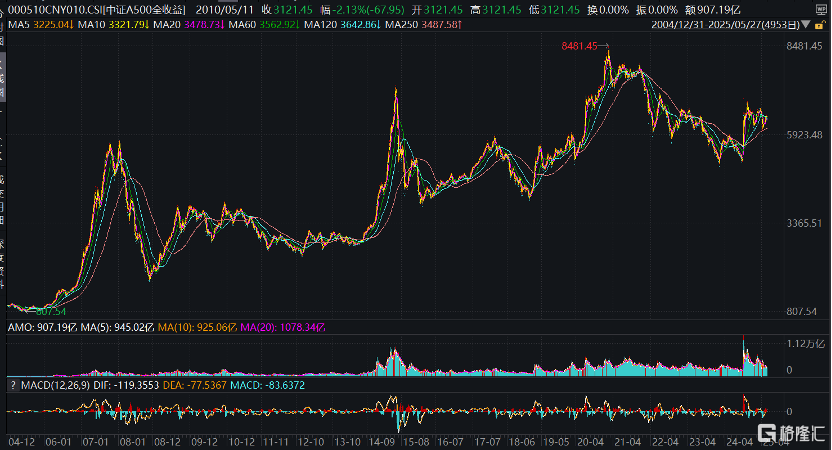Click the 24-04 date on time axis
The image size is (832, 450).
coord(739,442)
